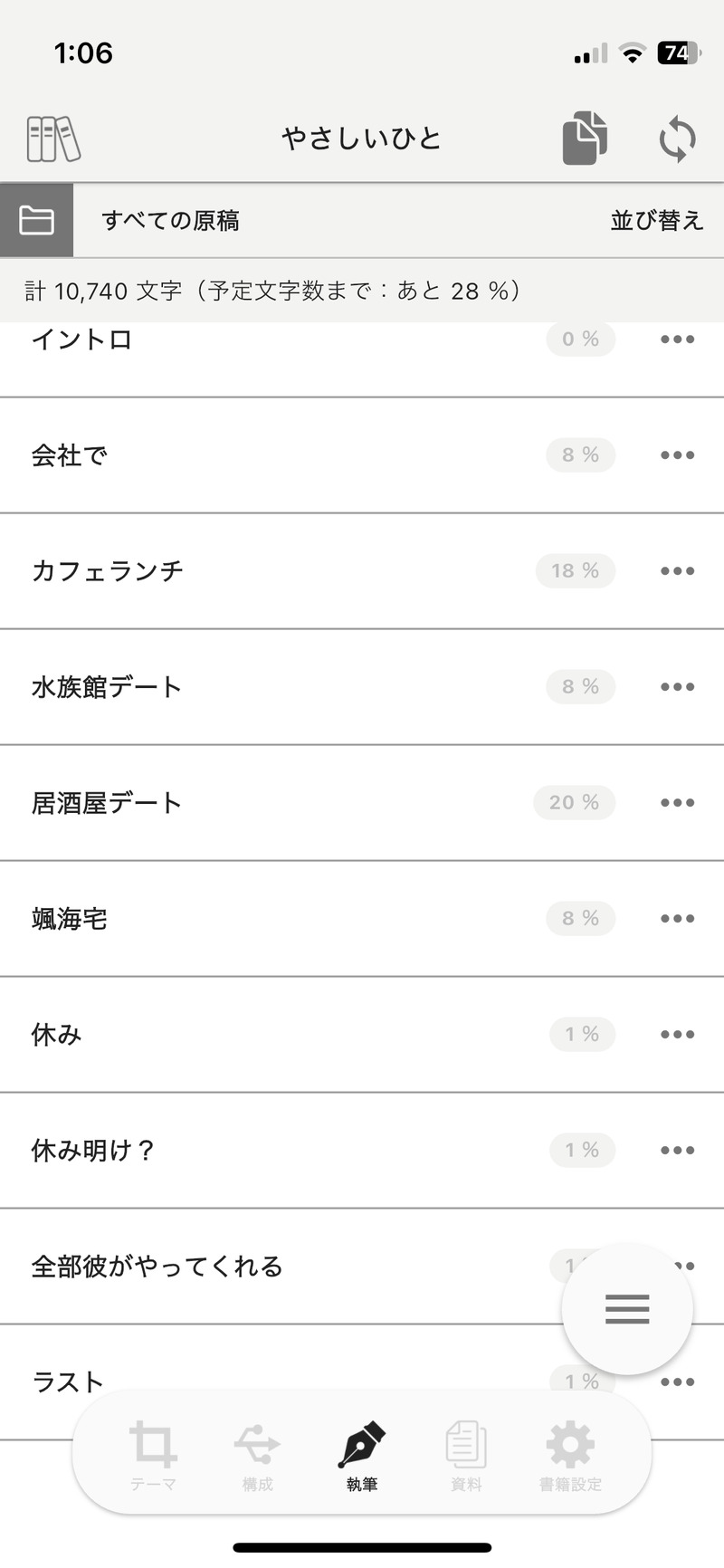Open the 休み明け？ chapter

coord(93,1151)
